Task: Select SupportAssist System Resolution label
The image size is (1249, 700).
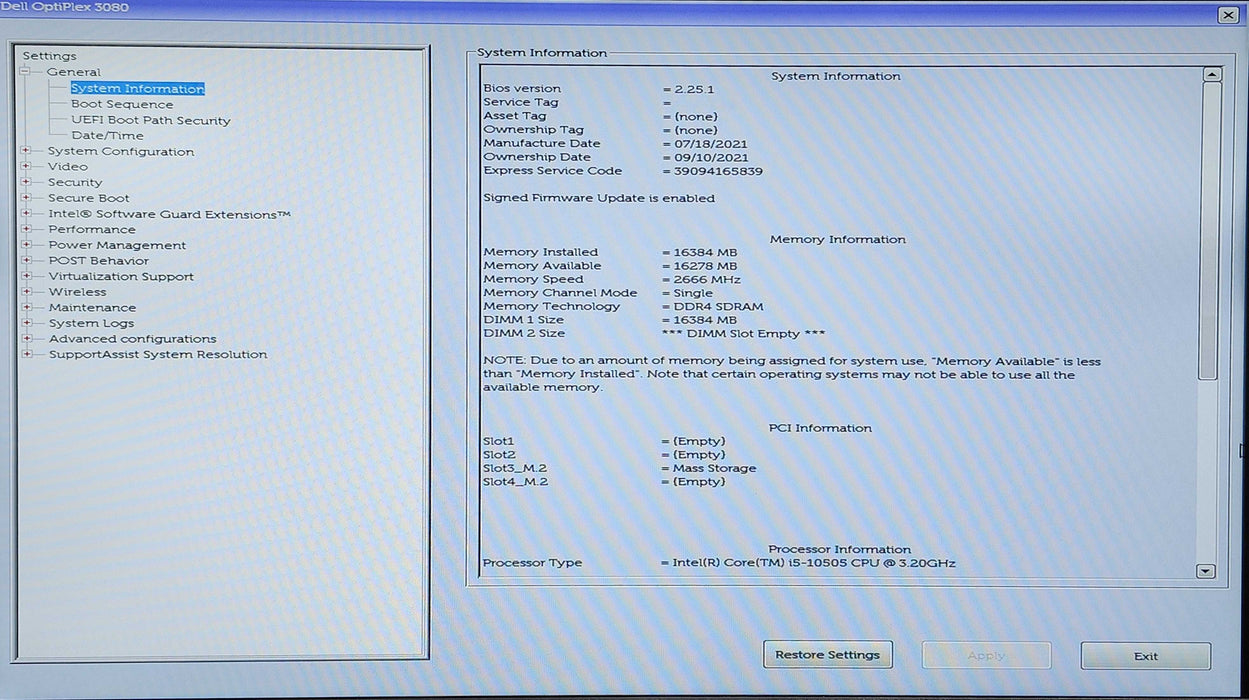Action: coord(158,354)
